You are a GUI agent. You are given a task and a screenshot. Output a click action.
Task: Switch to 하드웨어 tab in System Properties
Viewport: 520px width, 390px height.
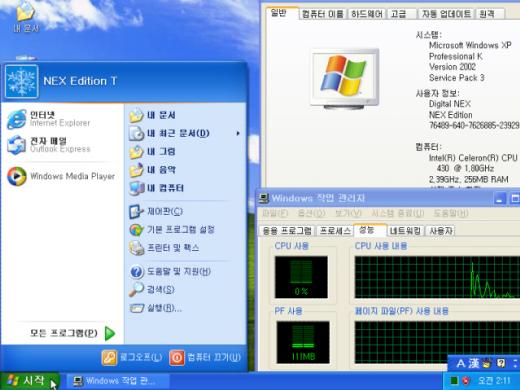(367, 14)
